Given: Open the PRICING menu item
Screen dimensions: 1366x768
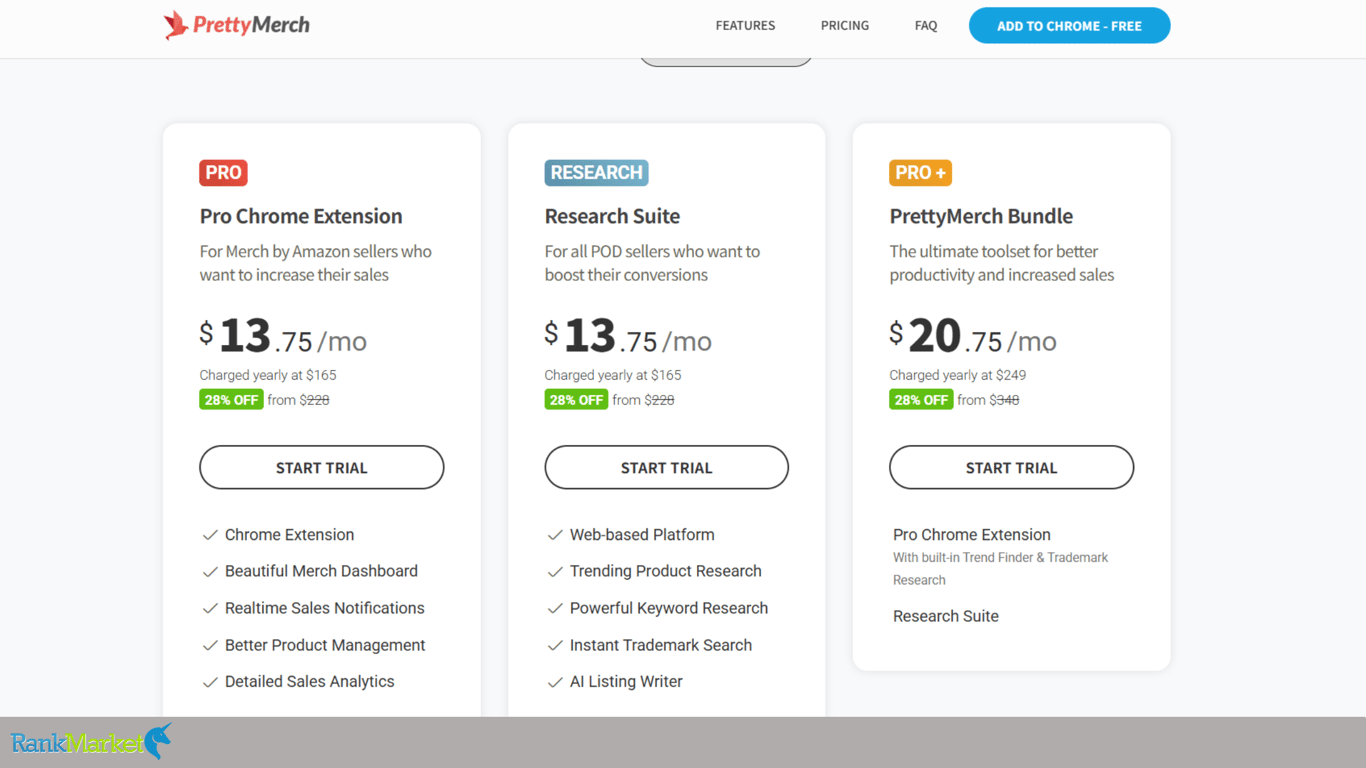Looking at the screenshot, I should [x=845, y=26].
